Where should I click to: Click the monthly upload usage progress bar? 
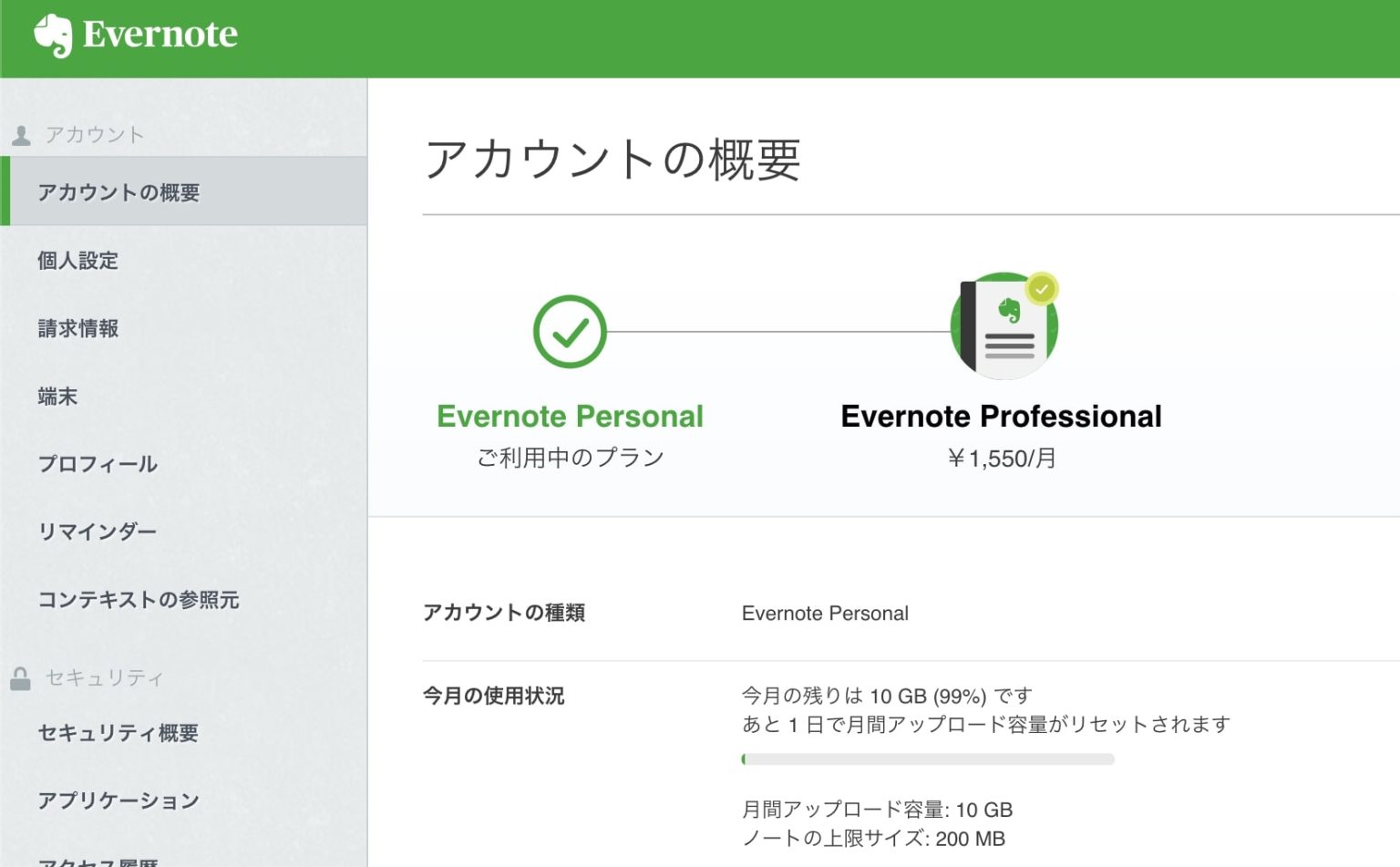tap(927, 759)
